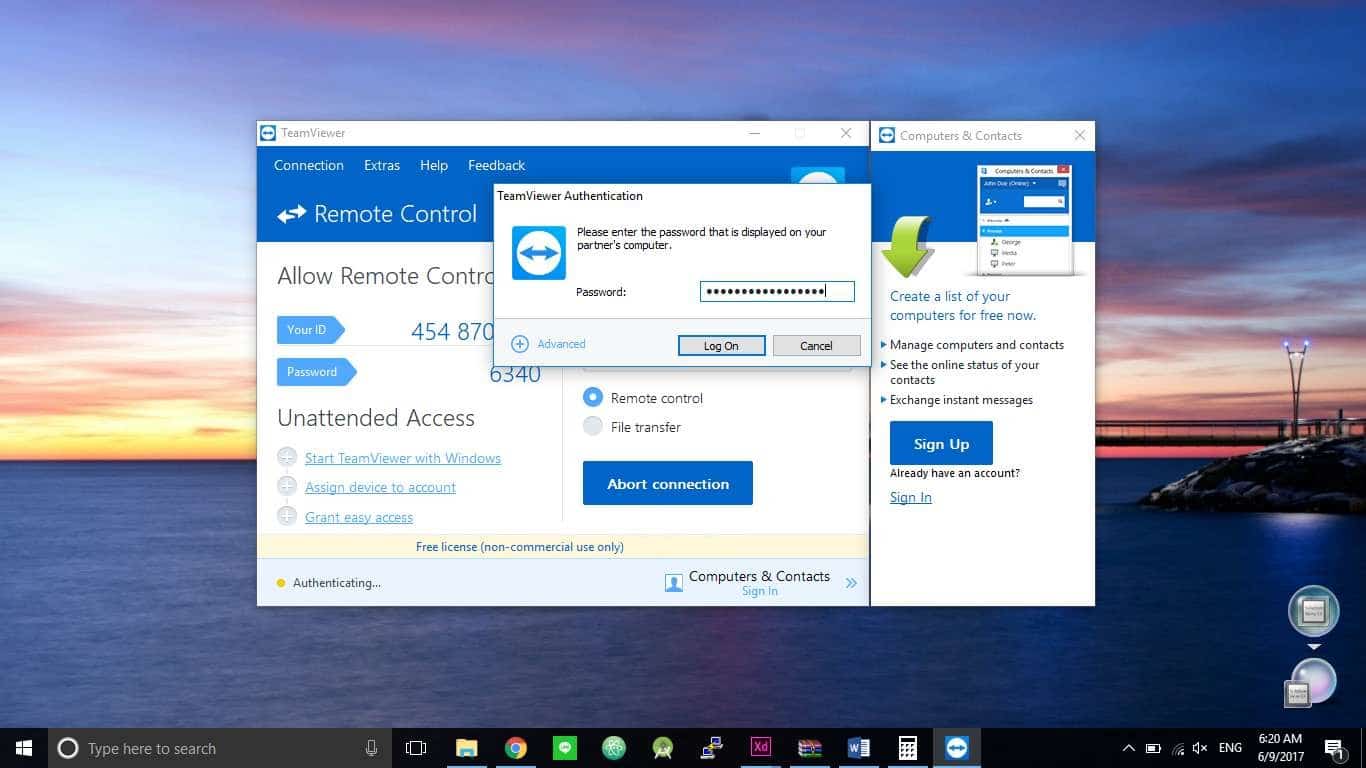This screenshot has width=1366, height=768.
Task: Click muted volume icon in tray
Action: [1201, 748]
